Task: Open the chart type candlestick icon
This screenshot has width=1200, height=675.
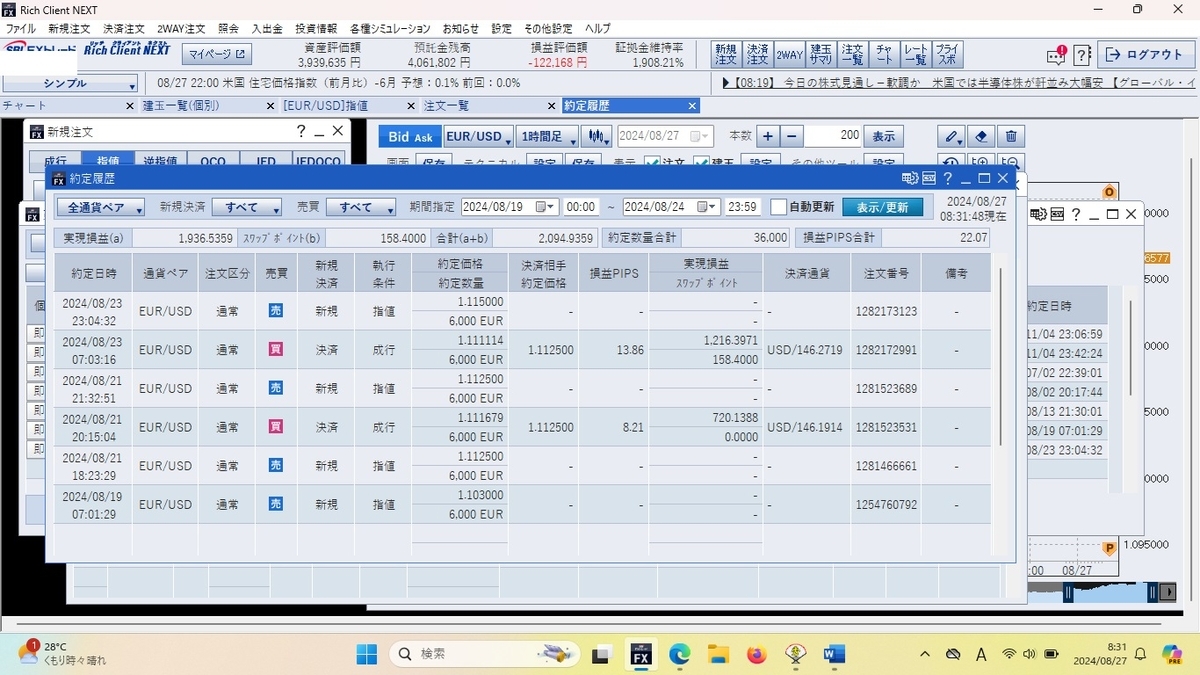Action: click(x=597, y=136)
